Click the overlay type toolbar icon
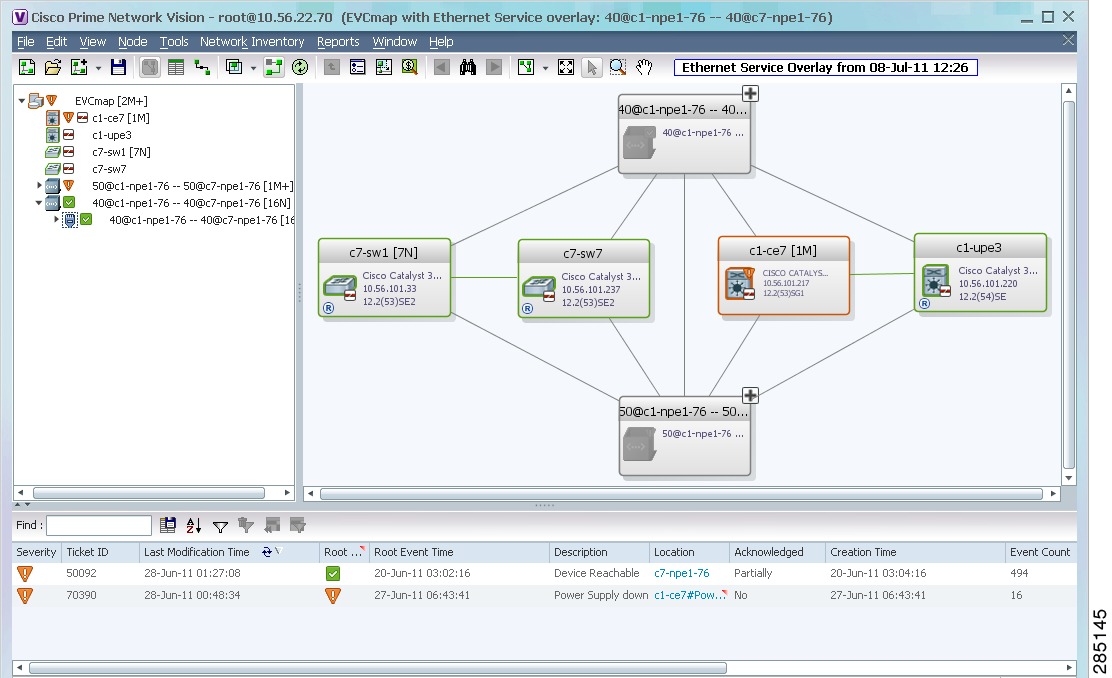The image size is (1112, 678). [x=233, y=67]
